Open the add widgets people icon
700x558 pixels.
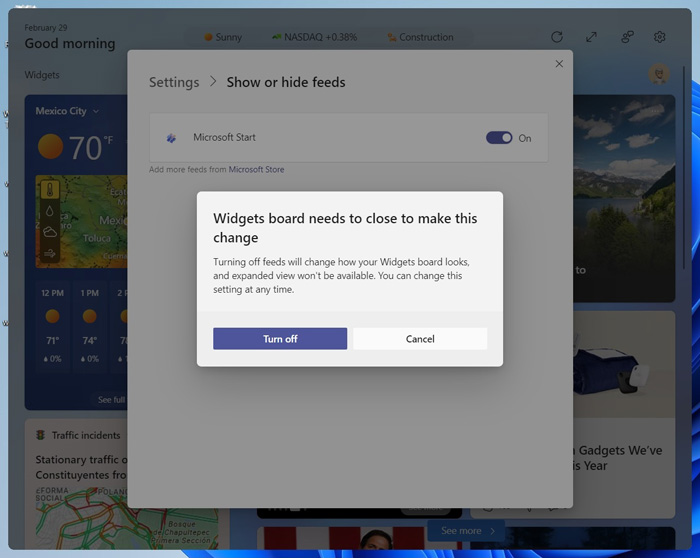627,37
